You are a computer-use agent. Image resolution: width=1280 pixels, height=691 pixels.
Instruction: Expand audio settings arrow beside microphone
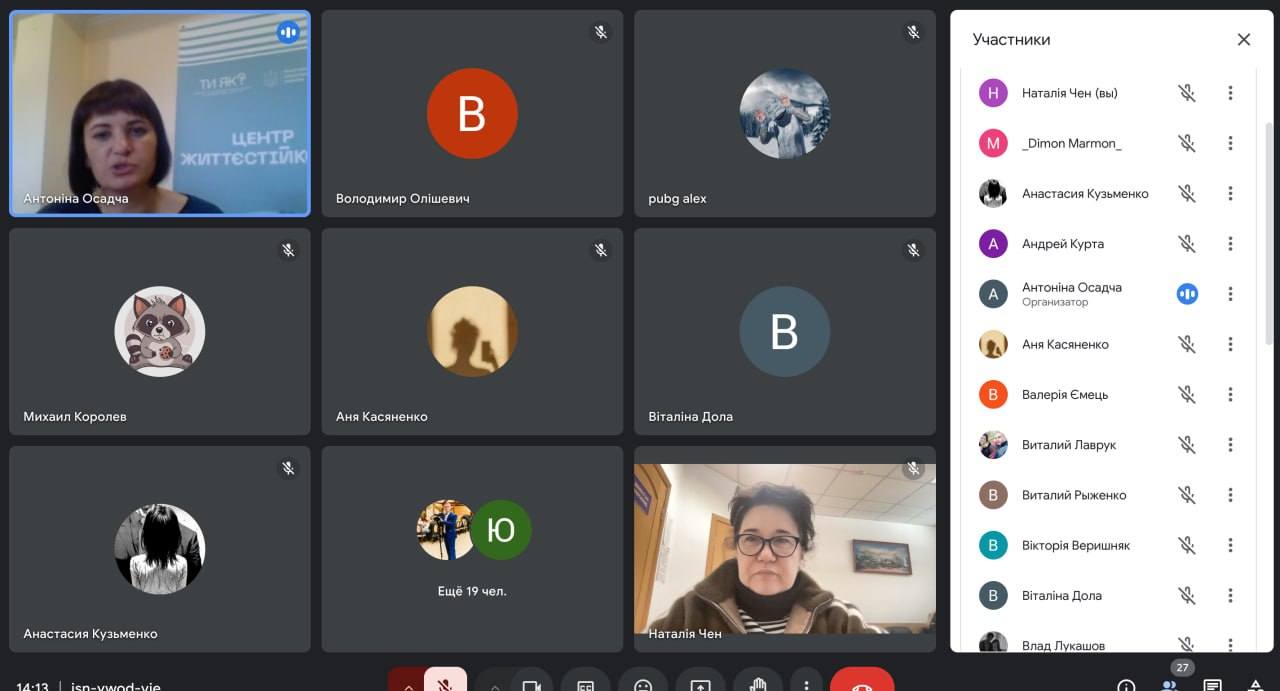[407, 685]
